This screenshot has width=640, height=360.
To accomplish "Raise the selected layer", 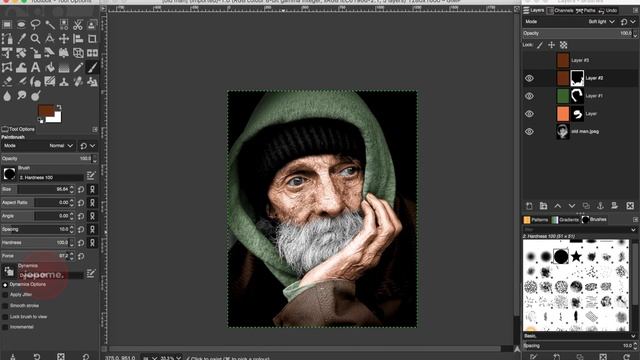I will [558, 206].
